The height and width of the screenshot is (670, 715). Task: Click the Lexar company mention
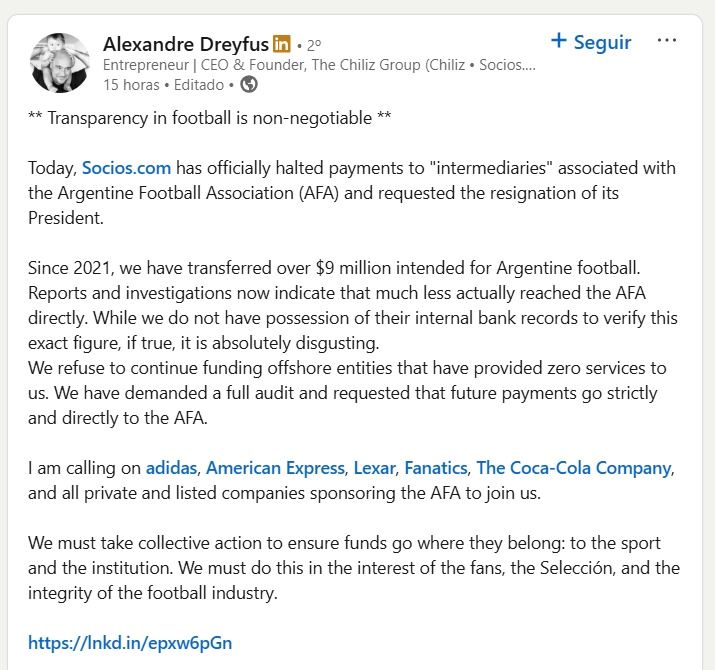pos(376,468)
